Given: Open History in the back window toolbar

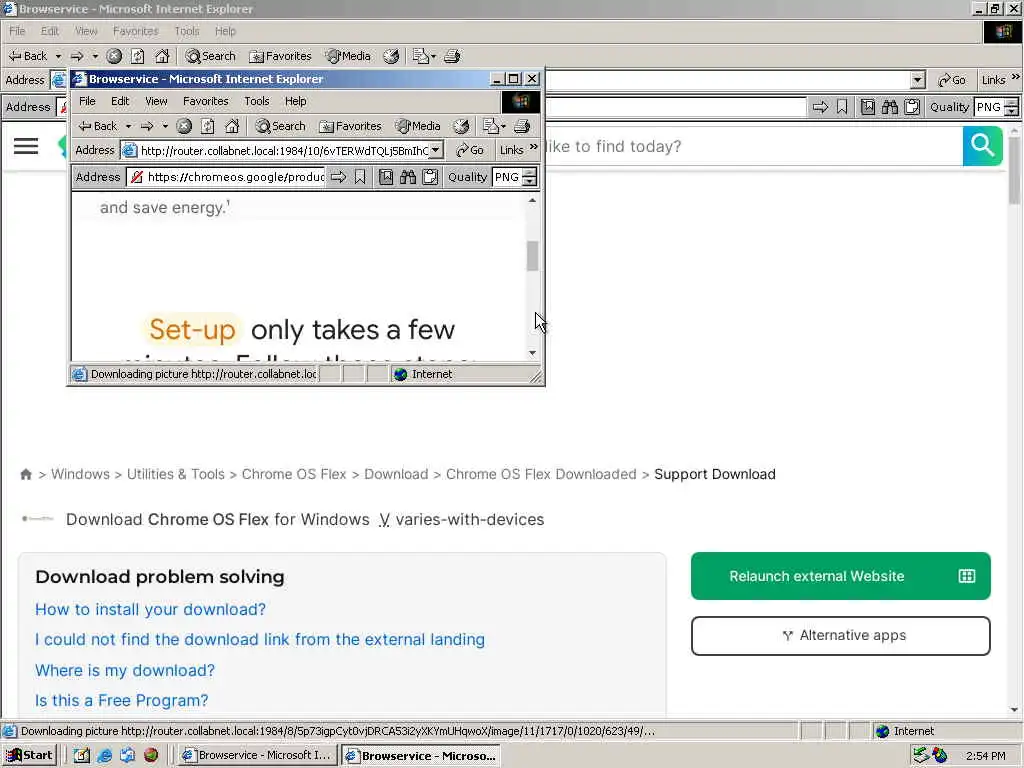Looking at the screenshot, I should 391,56.
